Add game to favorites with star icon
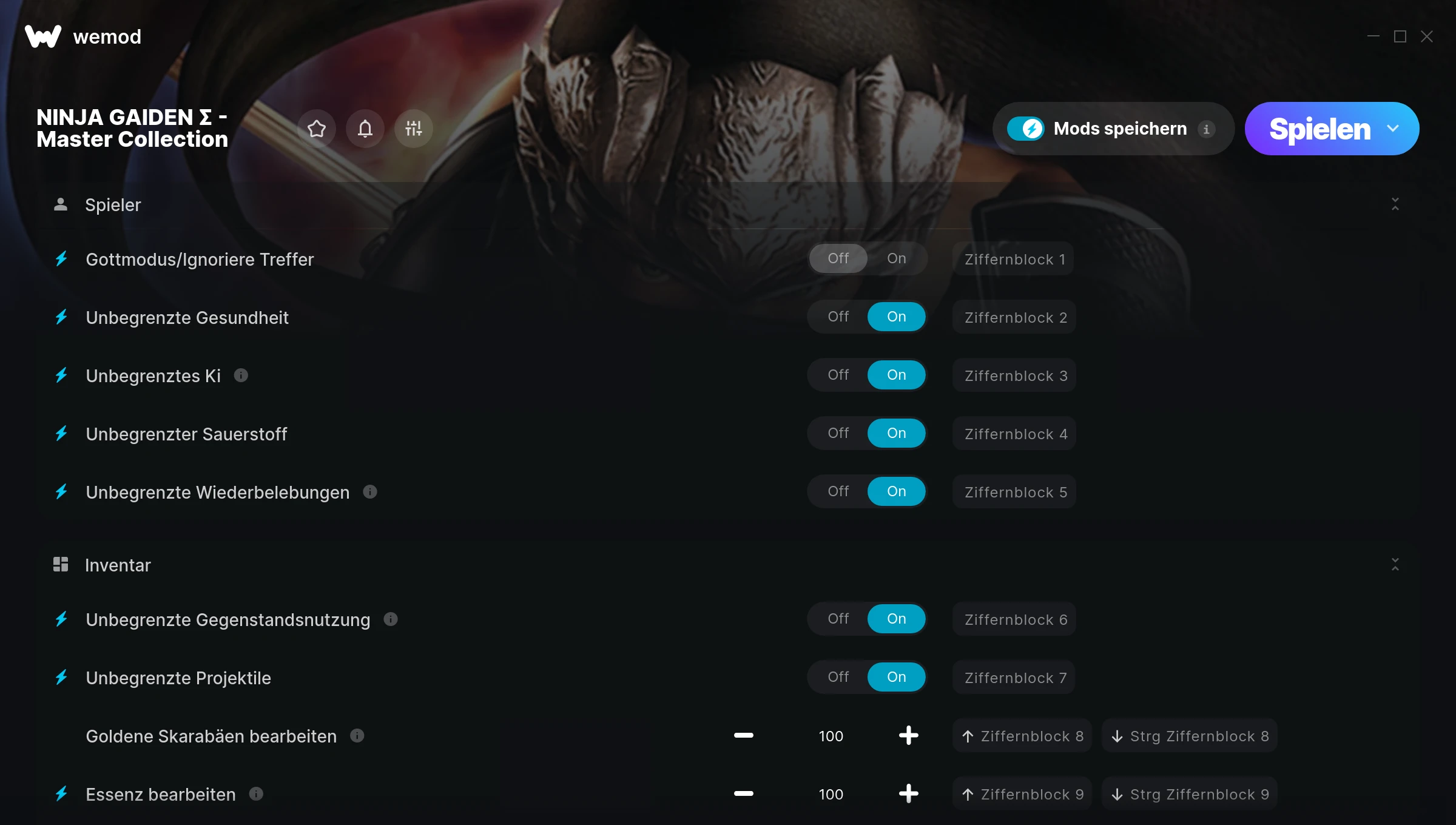1456x825 pixels. click(317, 129)
